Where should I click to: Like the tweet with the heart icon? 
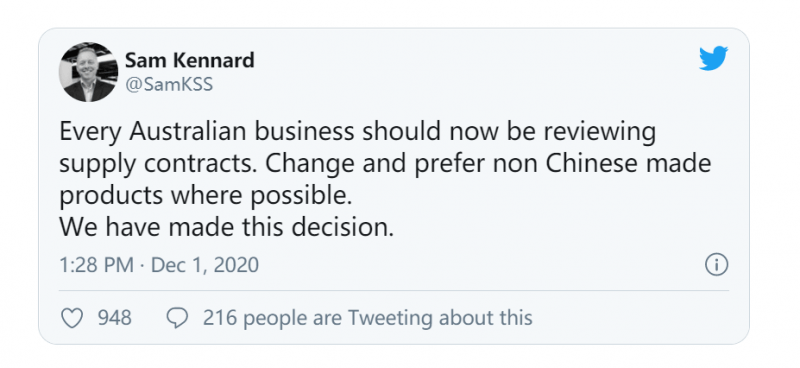click(x=72, y=318)
